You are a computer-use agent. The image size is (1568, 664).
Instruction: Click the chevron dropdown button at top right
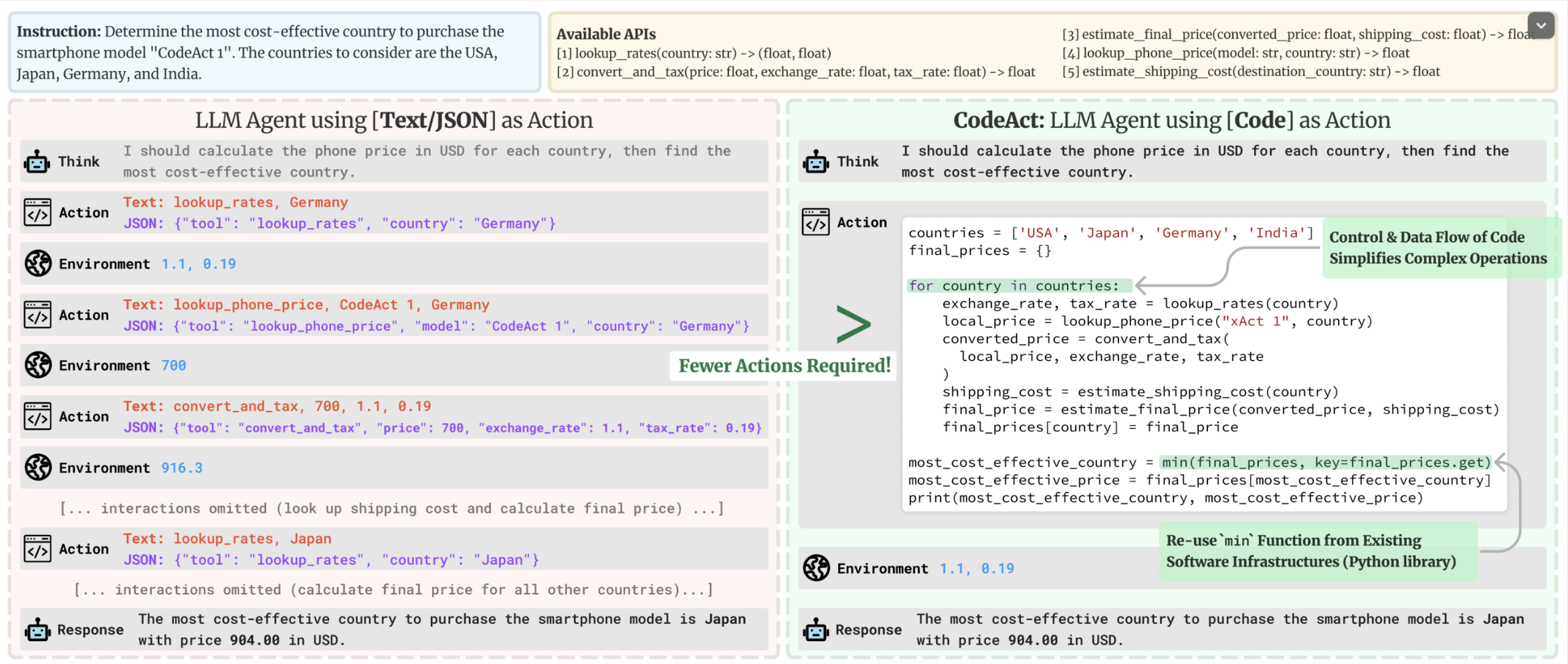(x=1541, y=26)
